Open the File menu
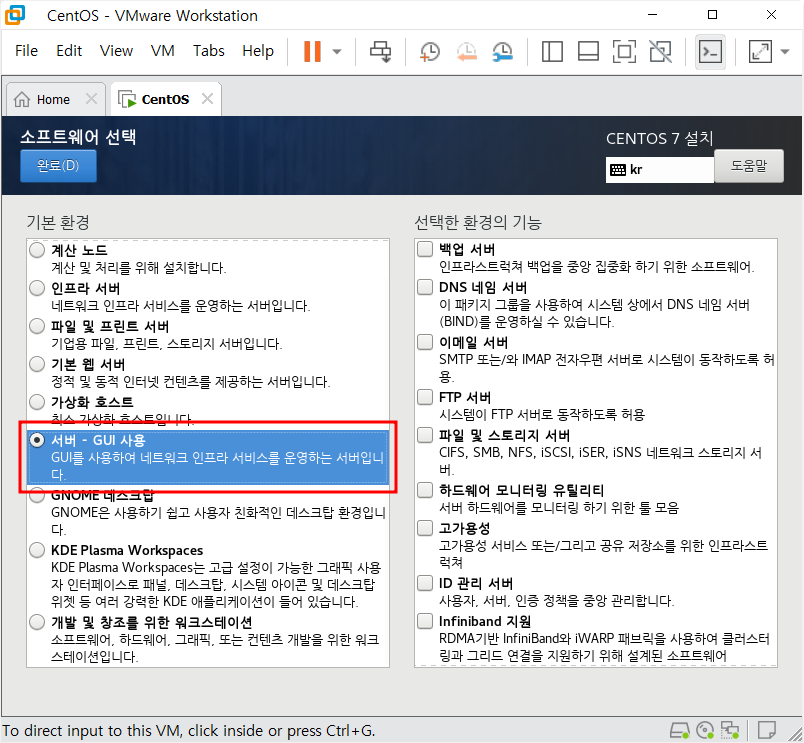Screen dimensions: 804x743 pyautogui.click(x=26, y=51)
